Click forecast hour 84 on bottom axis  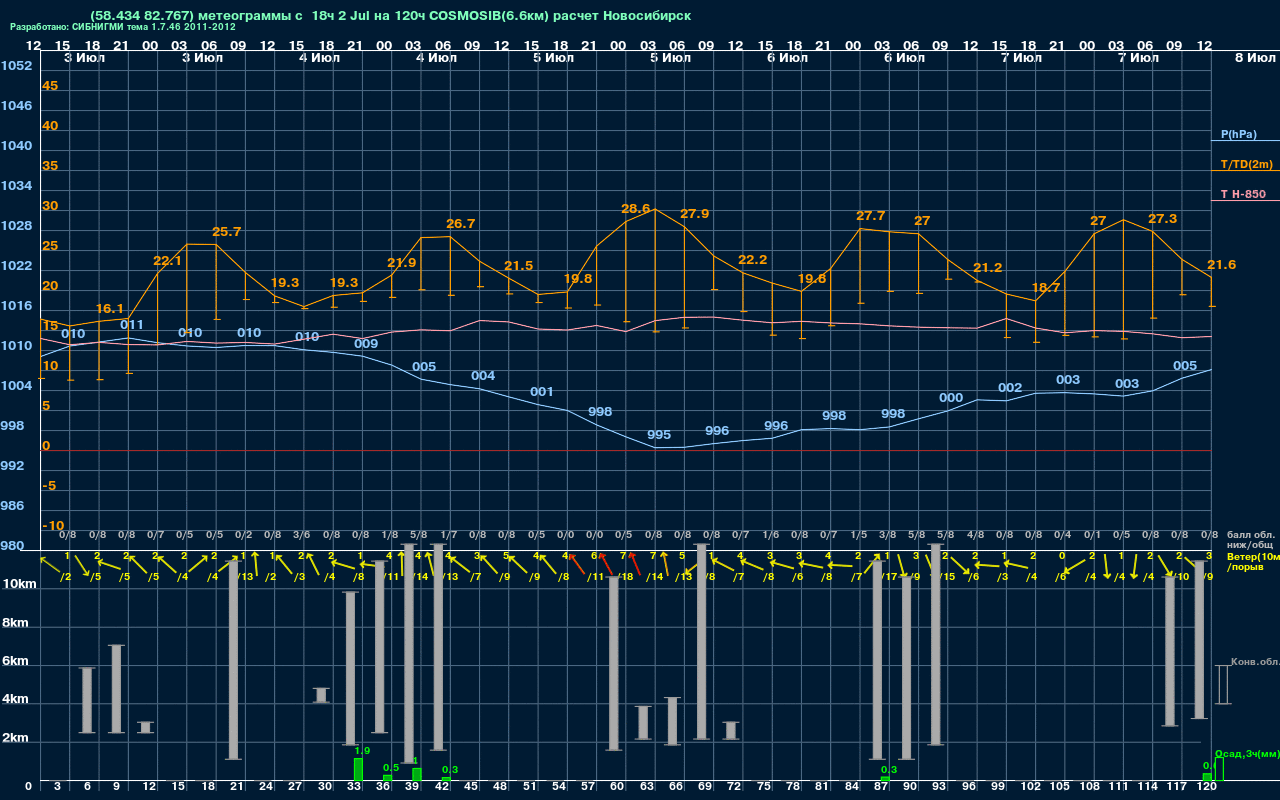[853, 788]
